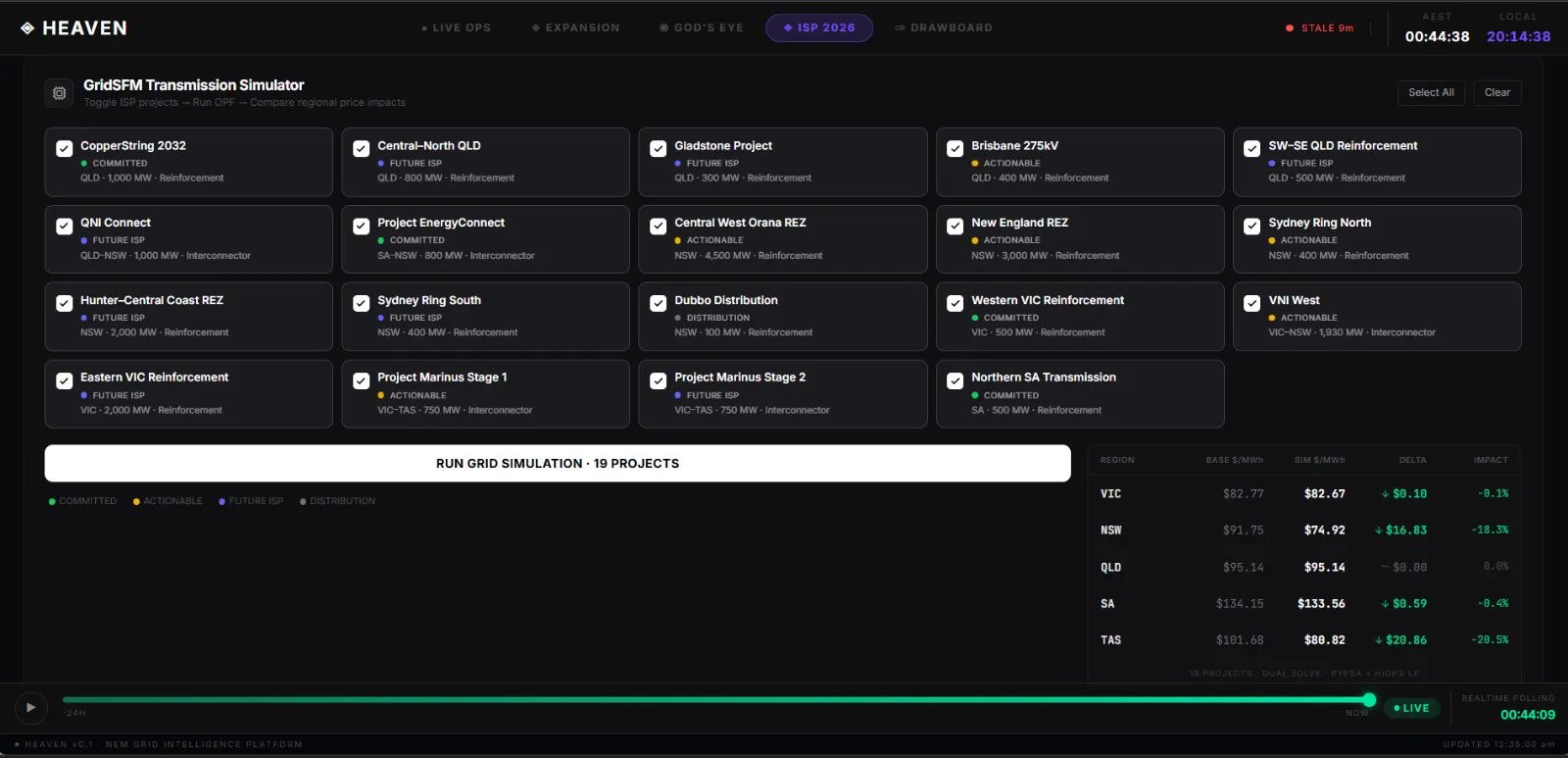Image resolution: width=1568 pixels, height=758 pixels.
Task: Click the Select All button
Action: tap(1431, 93)
